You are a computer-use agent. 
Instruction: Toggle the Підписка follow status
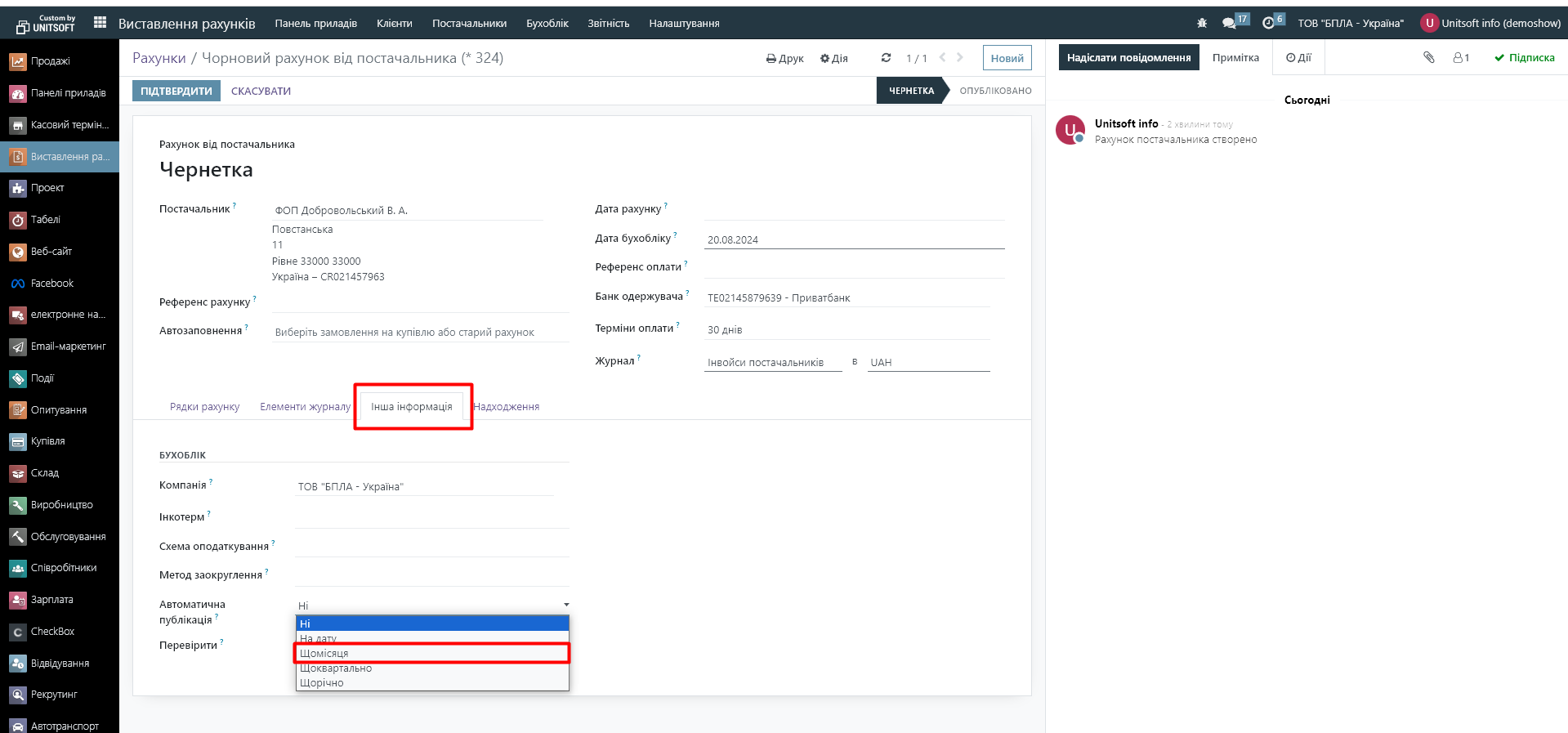[1524, 57]
